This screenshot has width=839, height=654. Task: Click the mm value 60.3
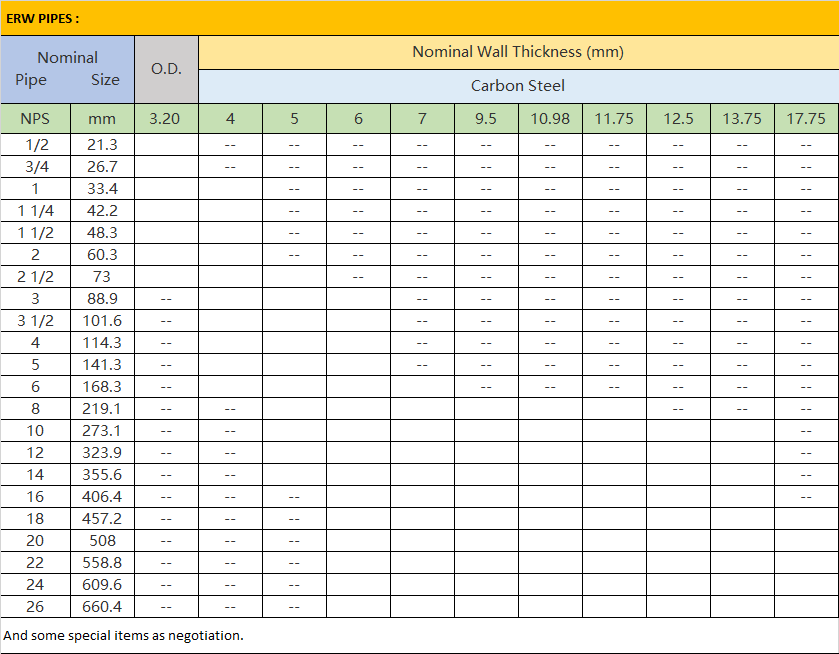point(102,254)
